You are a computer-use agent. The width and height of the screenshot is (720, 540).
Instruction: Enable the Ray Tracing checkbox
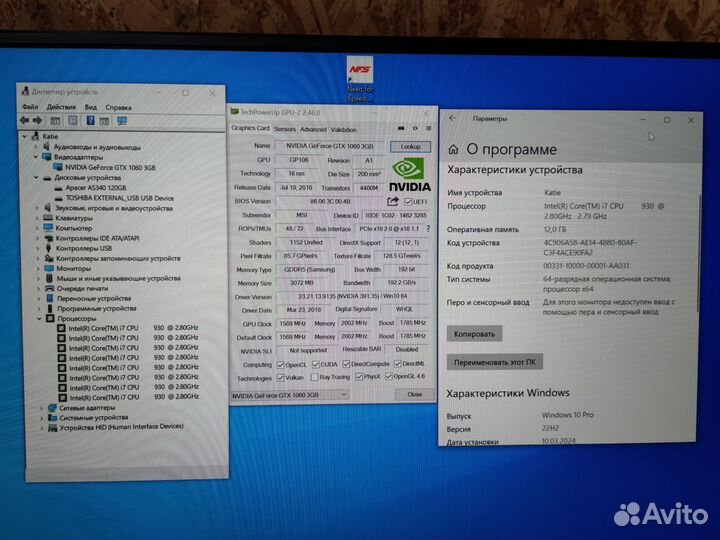[314, 377]
